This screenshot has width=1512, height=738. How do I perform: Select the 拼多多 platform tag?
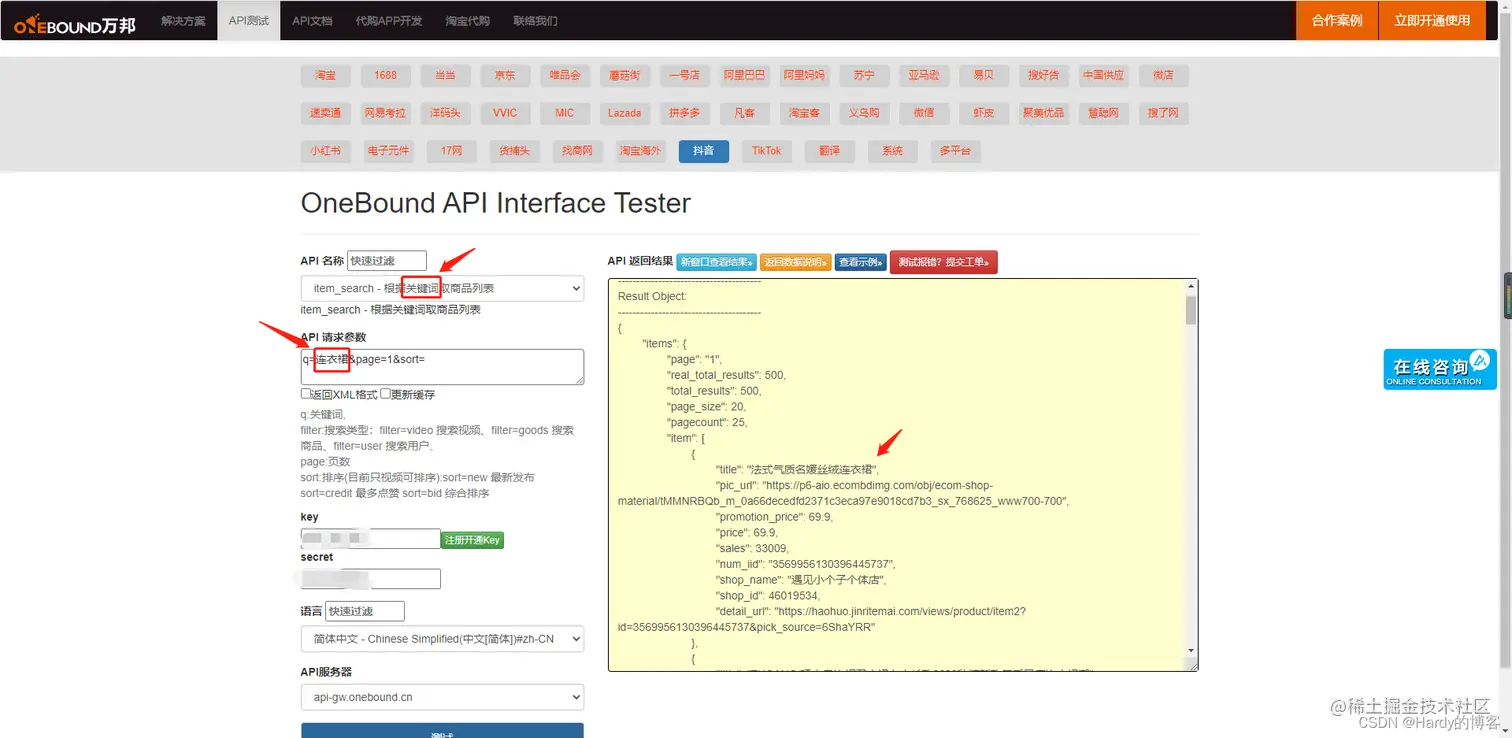click(684, 113)
